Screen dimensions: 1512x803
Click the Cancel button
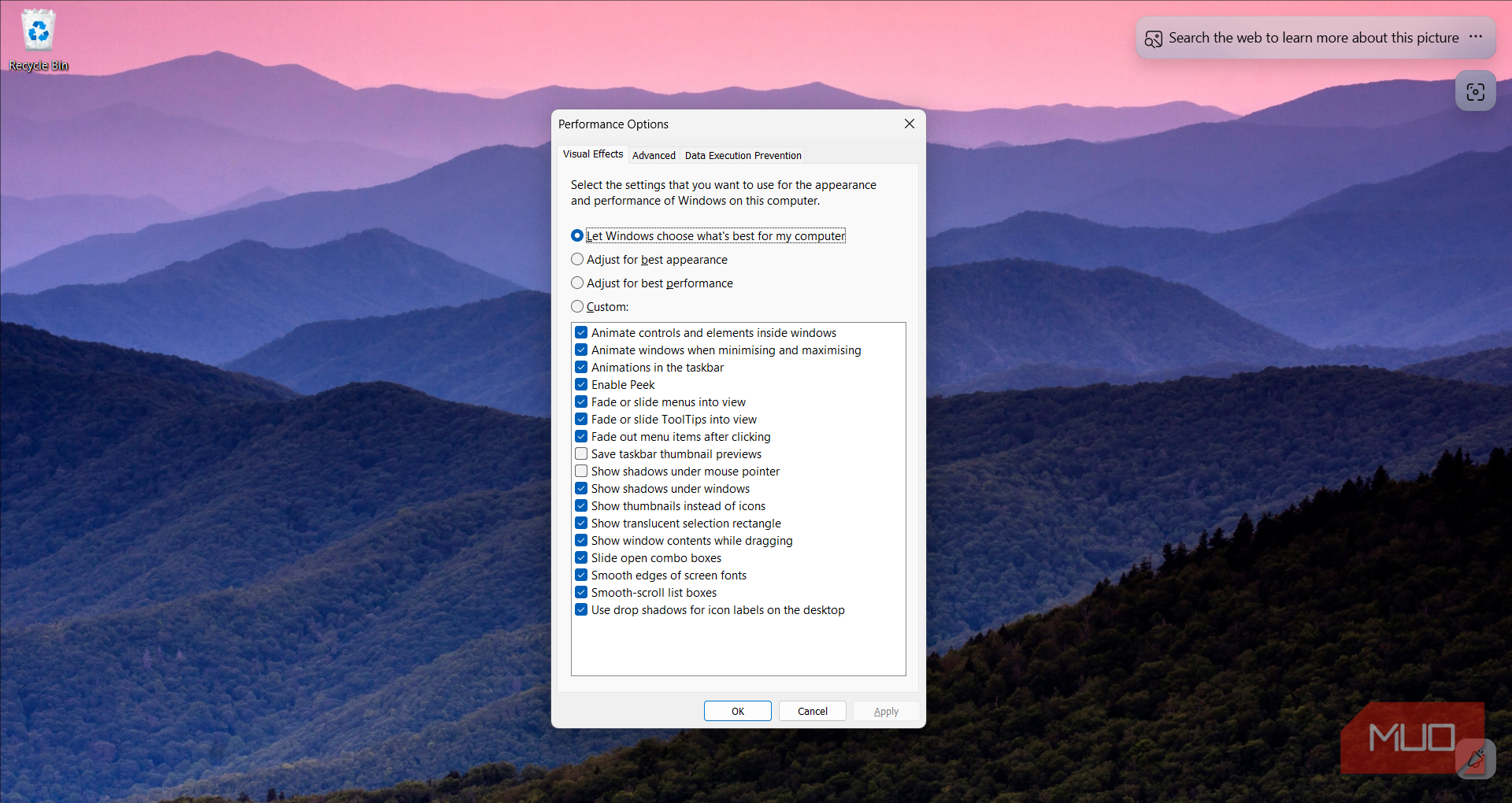(x=812, y=711)
